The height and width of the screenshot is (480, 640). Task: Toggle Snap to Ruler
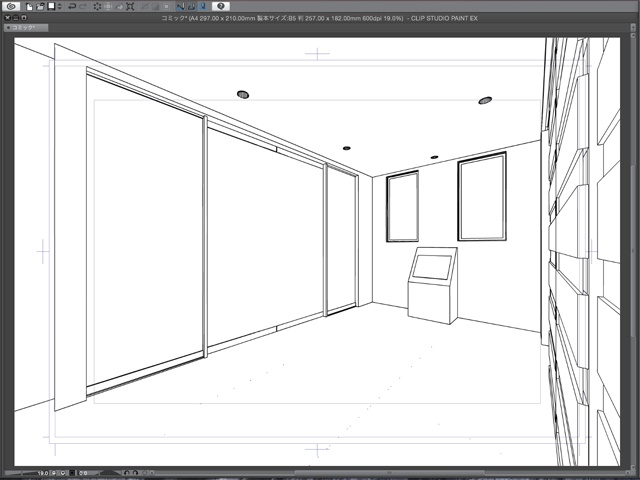click(x=181, y=7)
